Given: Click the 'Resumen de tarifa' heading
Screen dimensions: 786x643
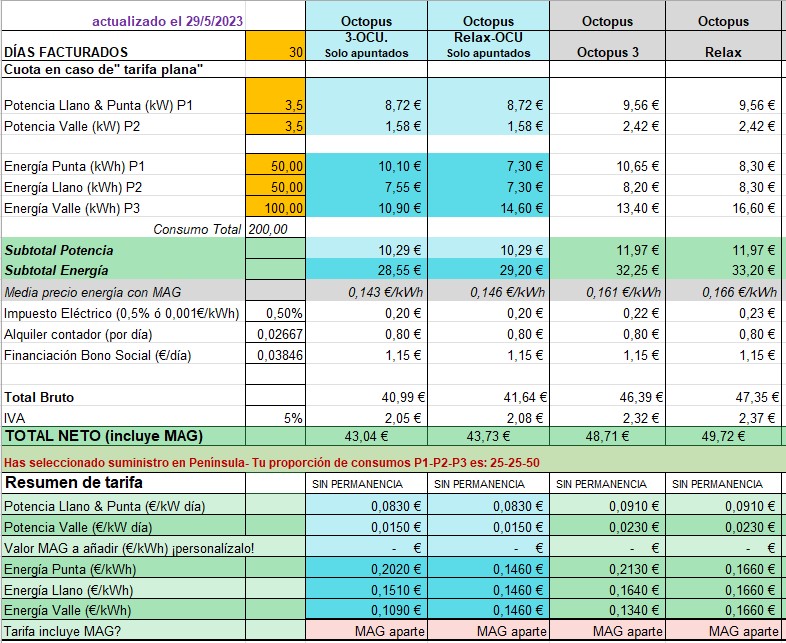Looking at the screenshot, I should pos(73,482).
